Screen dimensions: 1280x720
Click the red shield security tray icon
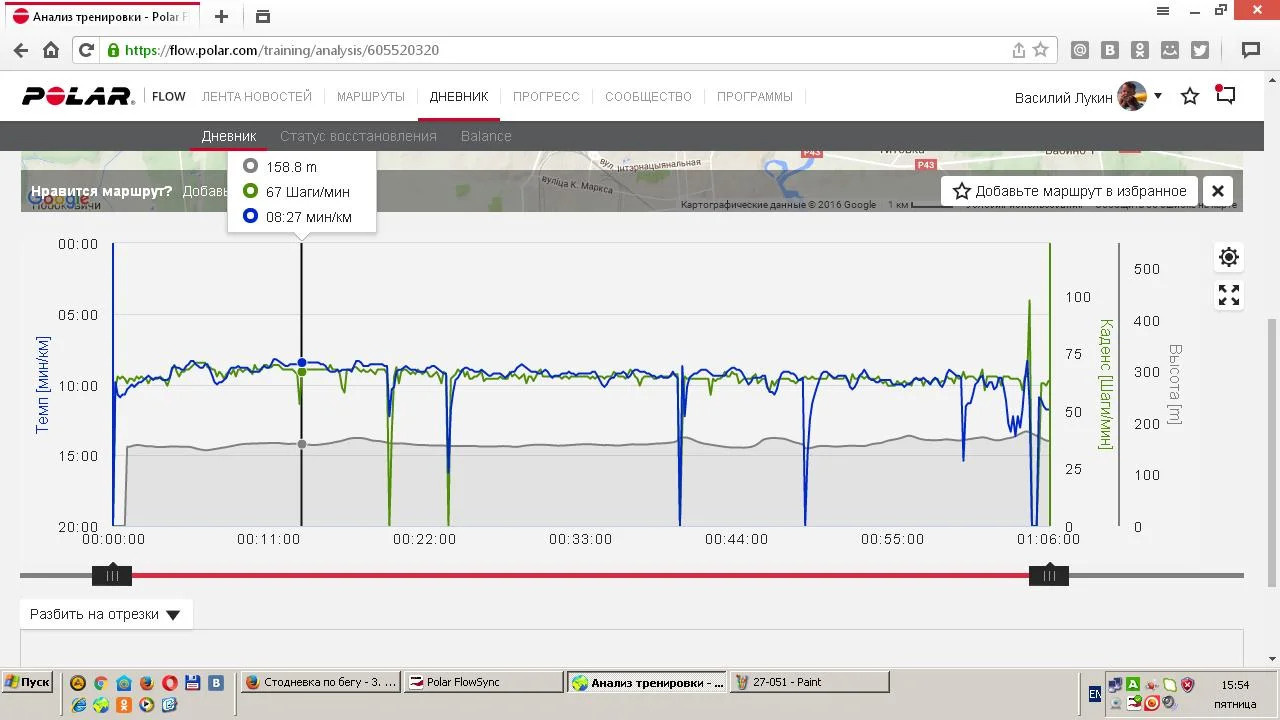tap(1188, 685)
